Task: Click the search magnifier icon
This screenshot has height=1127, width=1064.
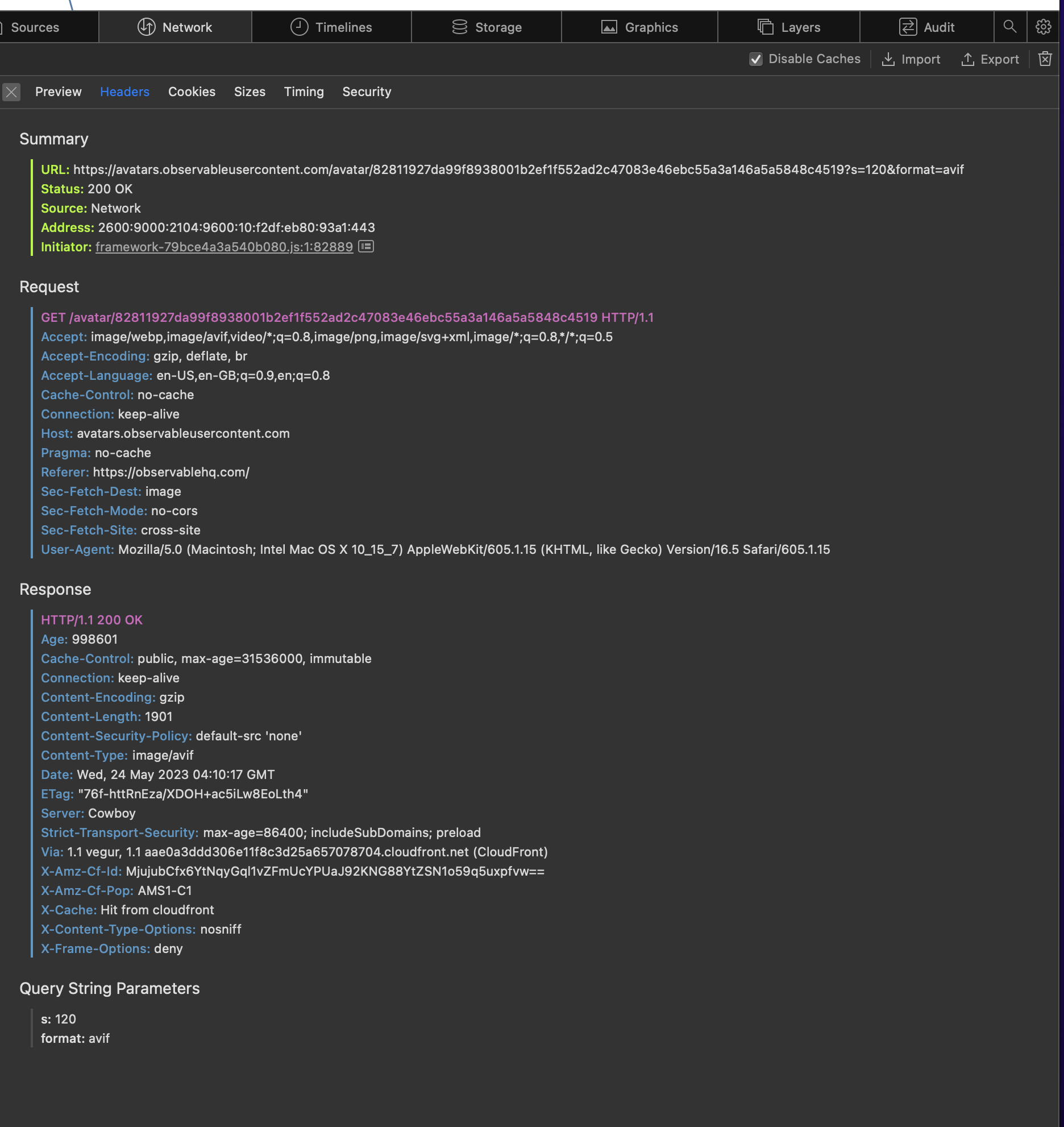Action: [1010, 27]
